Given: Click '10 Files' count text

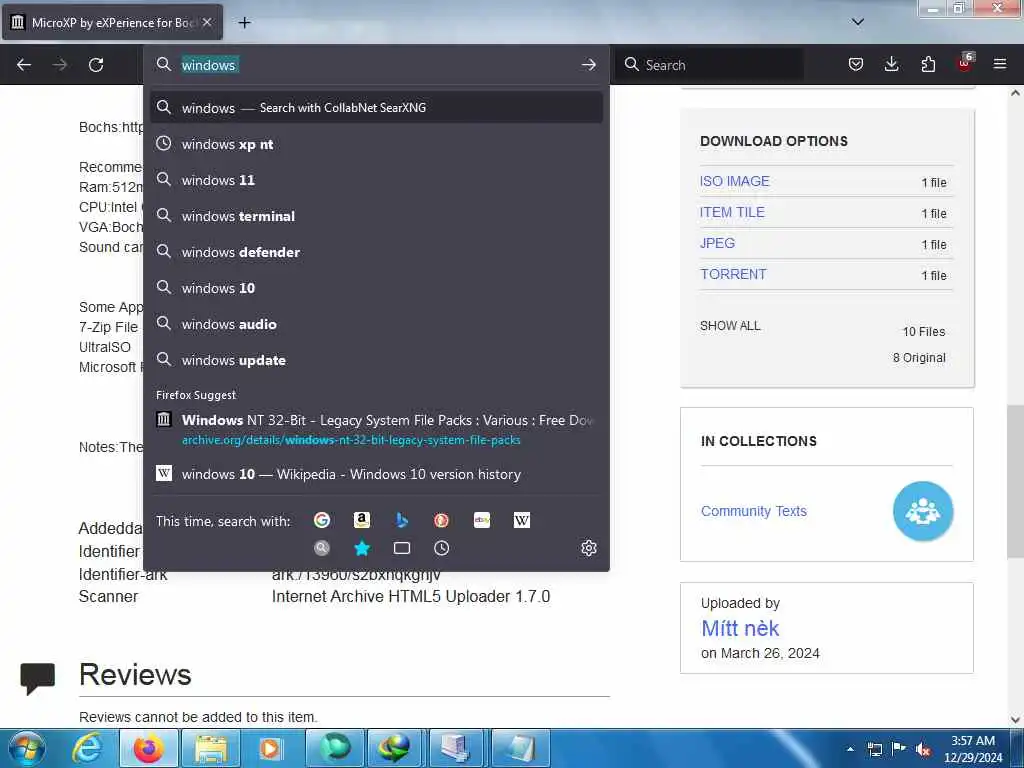Looking at the screenshot, I should [923, 332].
